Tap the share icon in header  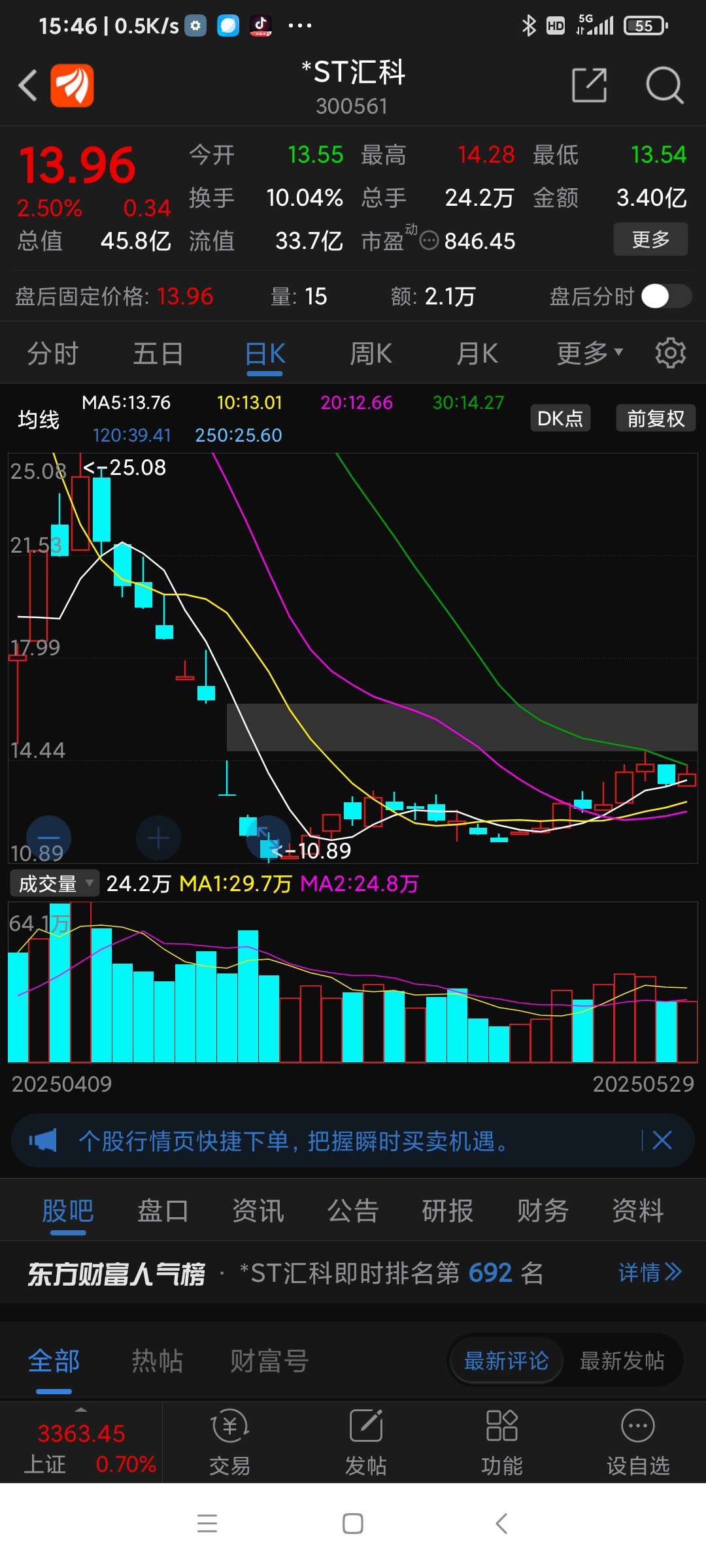[x=590, y=85]
